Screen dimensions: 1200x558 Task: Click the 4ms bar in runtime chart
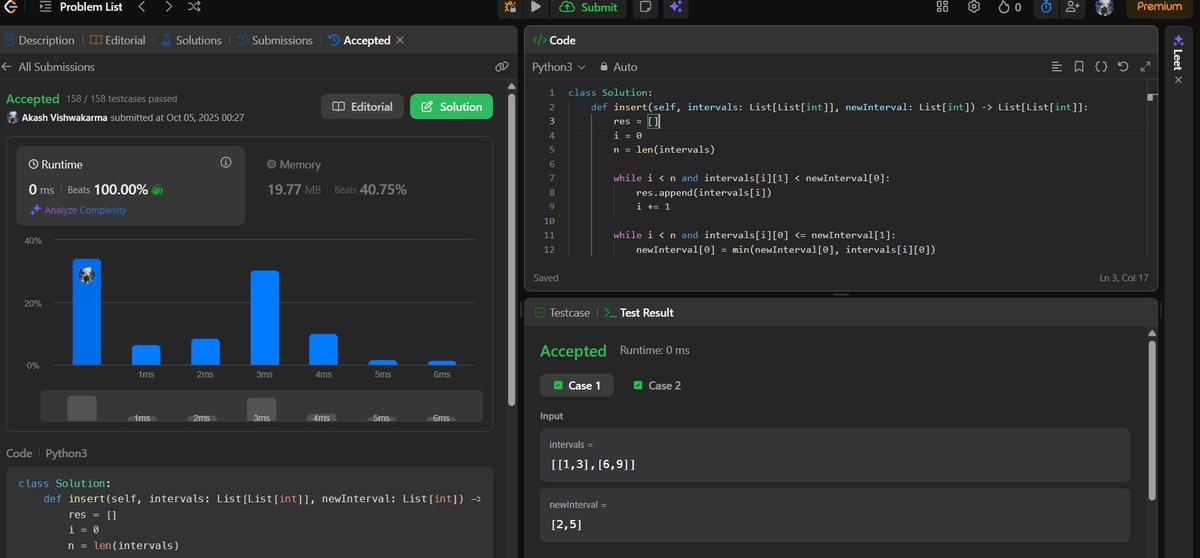pyautogui.click(x=323, y=350)
